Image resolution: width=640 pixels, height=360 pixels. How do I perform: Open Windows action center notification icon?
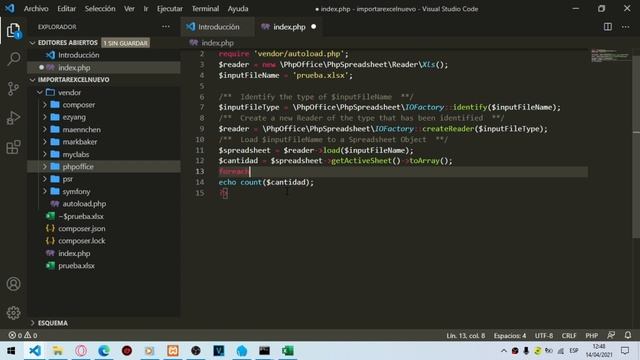[625, 351]
